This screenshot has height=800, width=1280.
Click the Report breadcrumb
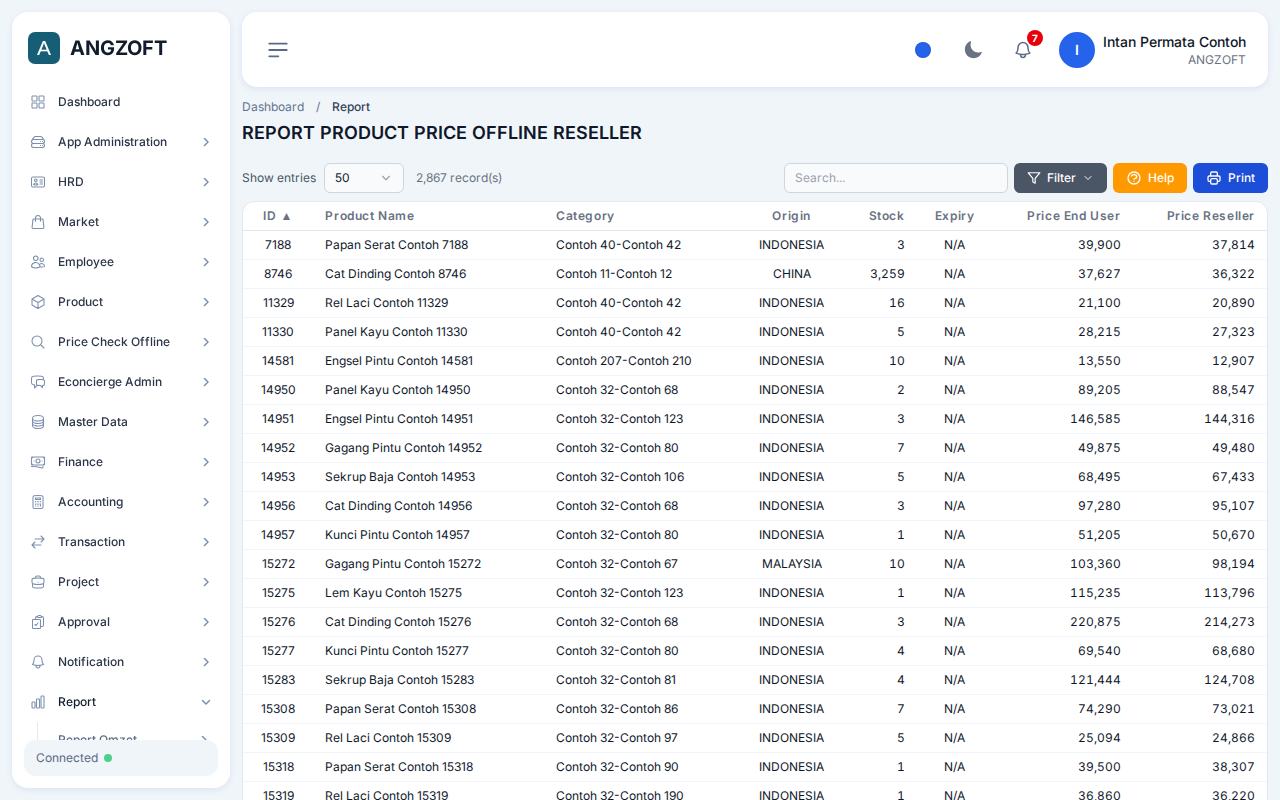tap(351, 107)
